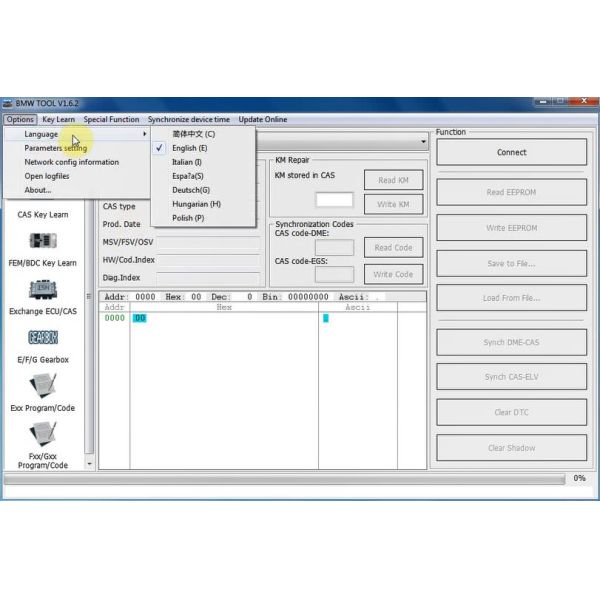Launch the Exx Program/Code tool
Viewport: 600px width, 600px height.
pos(43,386)
